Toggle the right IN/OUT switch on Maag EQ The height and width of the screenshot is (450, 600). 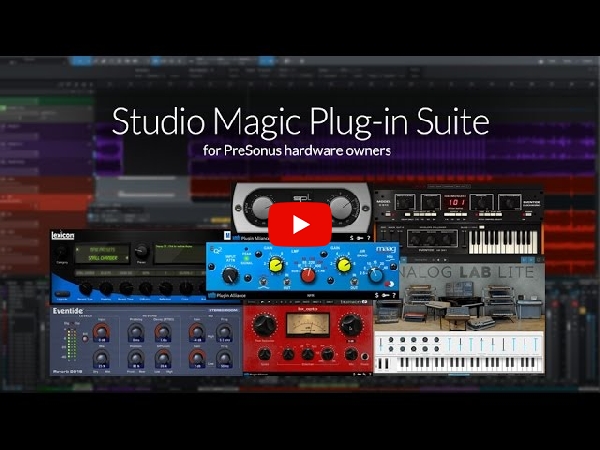(354, 282)
